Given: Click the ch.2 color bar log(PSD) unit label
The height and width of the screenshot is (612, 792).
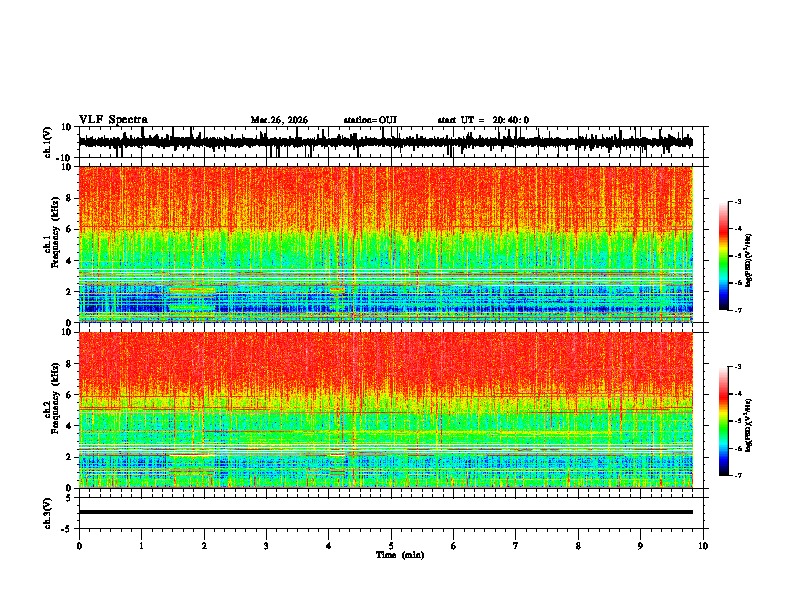Looking at the screenshot, I should 749,424.
